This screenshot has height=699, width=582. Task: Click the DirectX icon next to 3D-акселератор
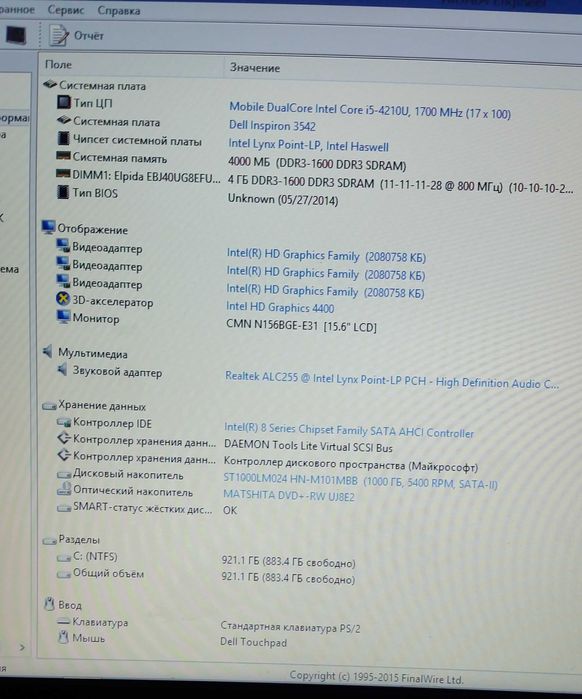(63, 299)
